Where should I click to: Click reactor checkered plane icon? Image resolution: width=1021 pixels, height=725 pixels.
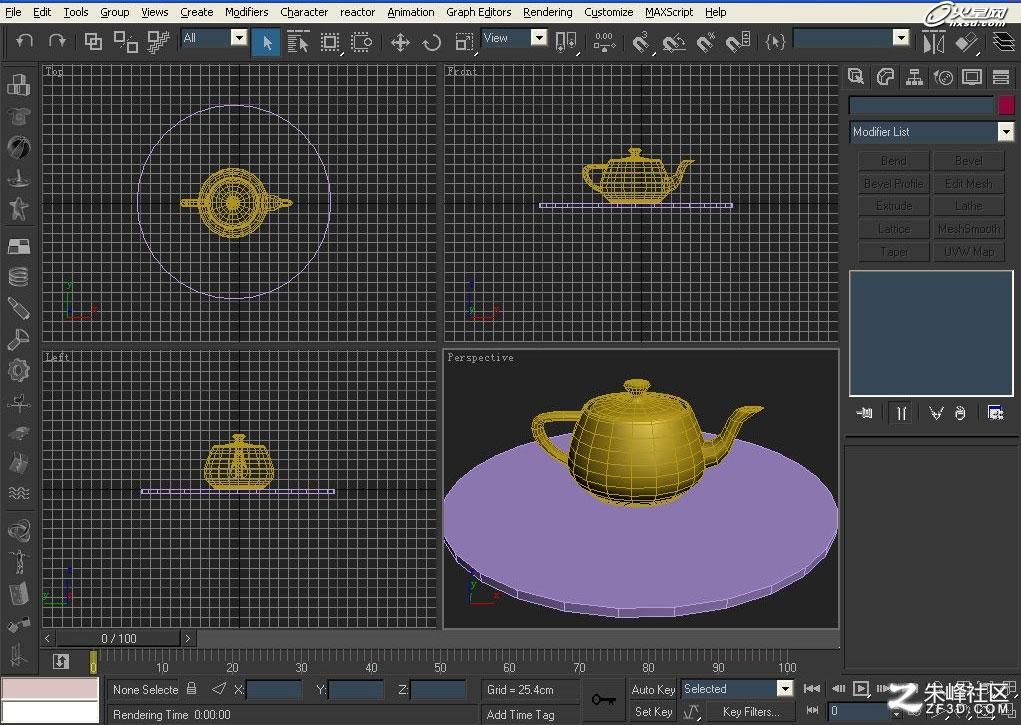tap(19, 246)
